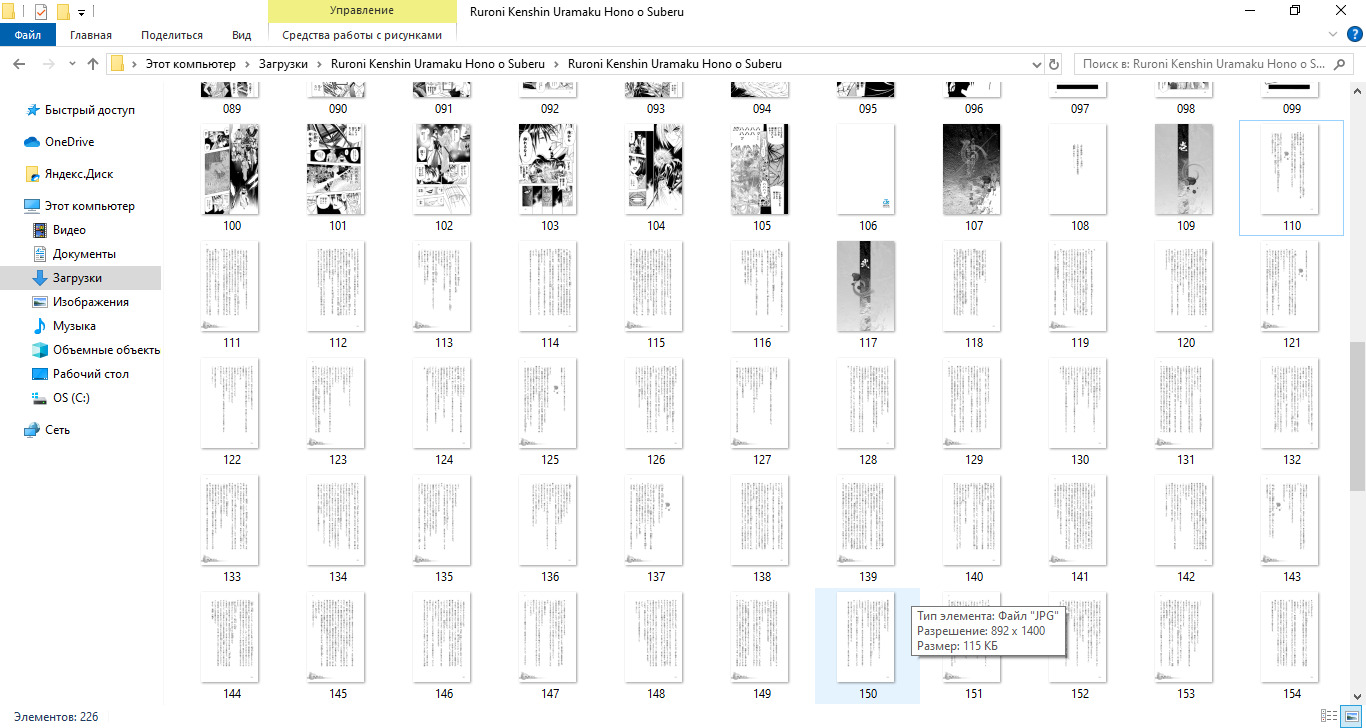The width and height of the screenshot is (1366, 728).
Task: Open the recent locations dropdown beside the Forward arrow
Action: click(71, 64)
